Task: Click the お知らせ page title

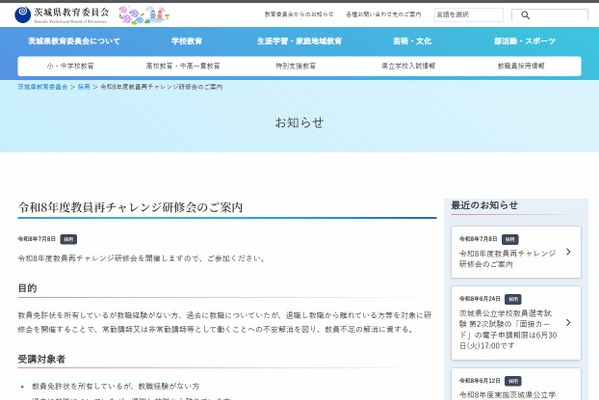Action: (300, 123)
